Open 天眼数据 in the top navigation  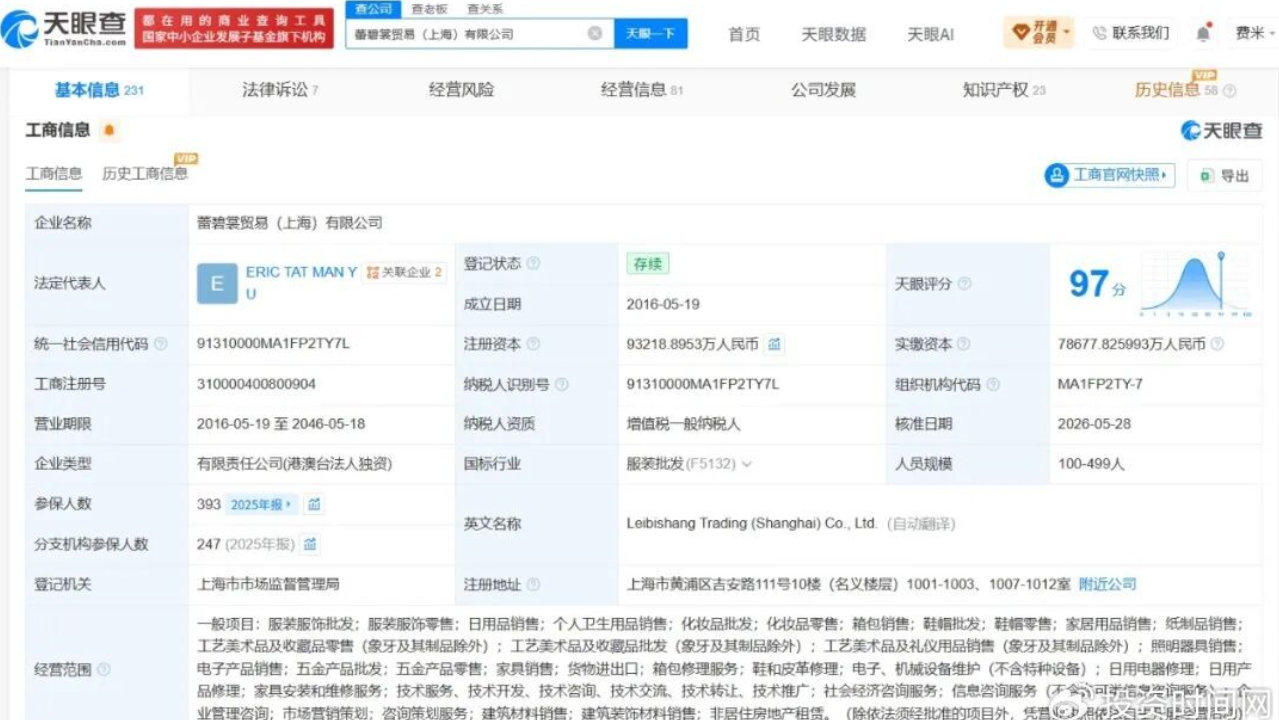click(x=834, y=34)
